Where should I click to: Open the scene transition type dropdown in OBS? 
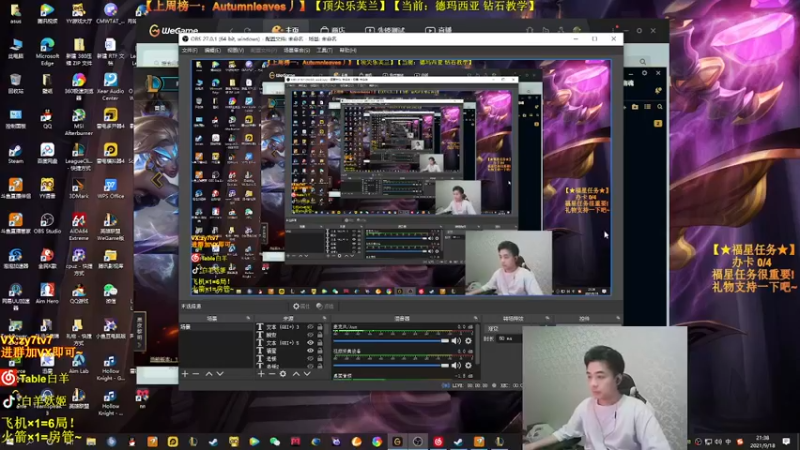(x=503, y=329)
